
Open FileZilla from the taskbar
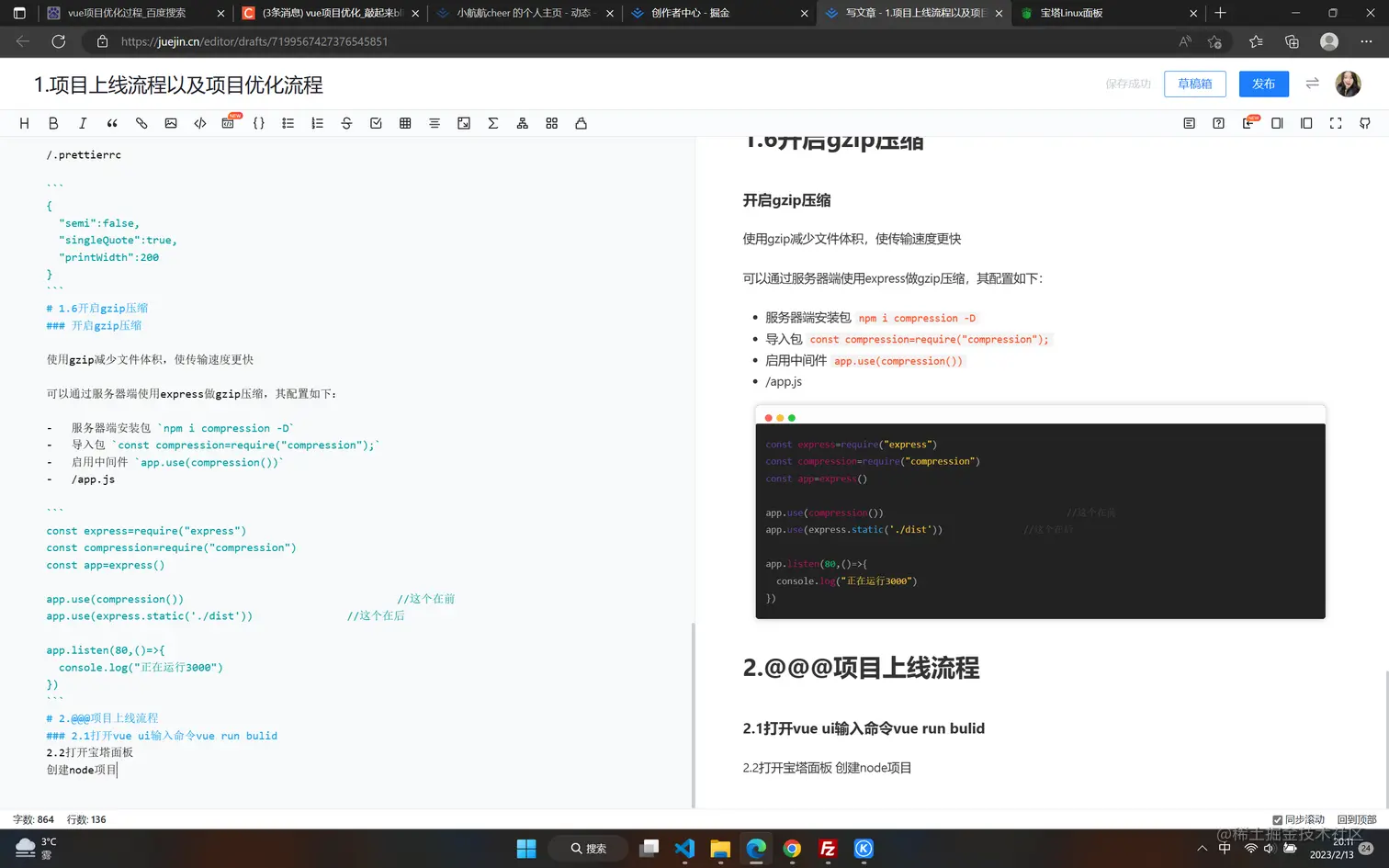[828, 849]
